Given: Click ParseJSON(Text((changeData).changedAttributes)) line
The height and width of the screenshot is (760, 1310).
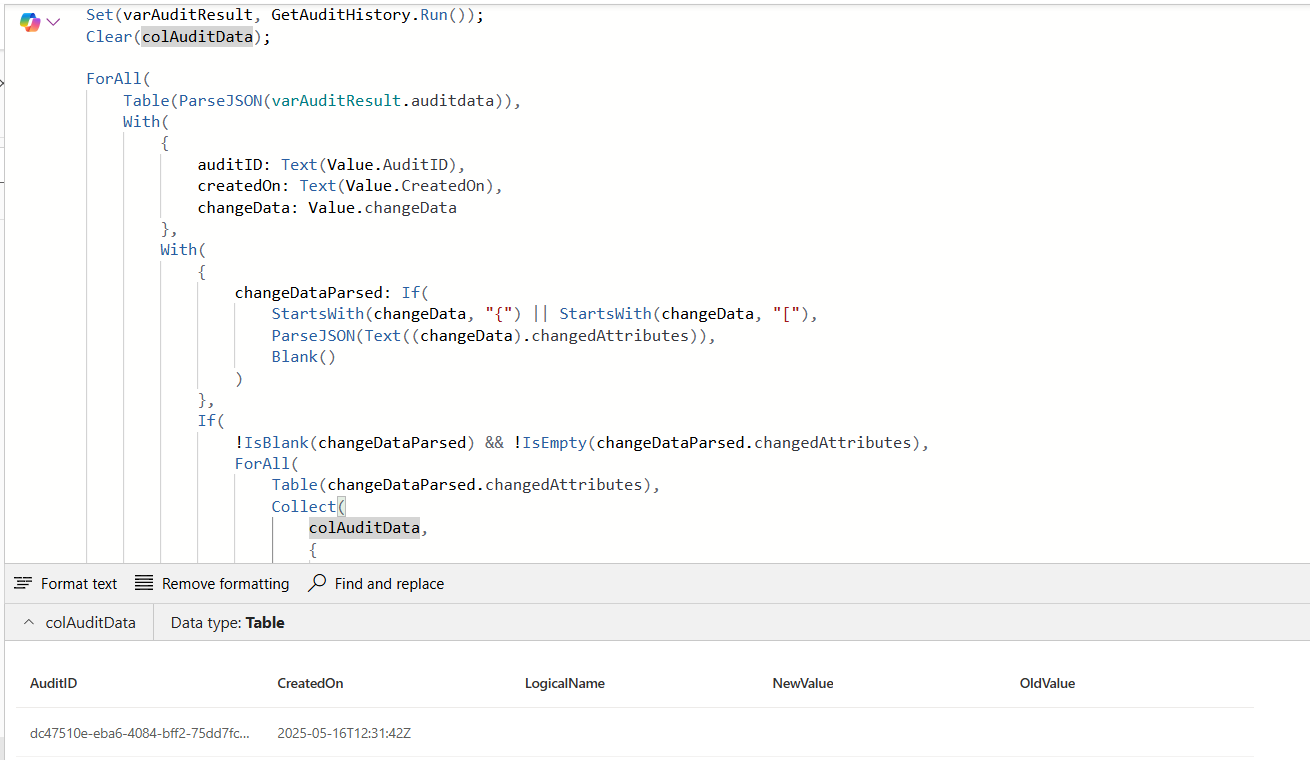Looking at the screenshot, I should (x=494, y=336).
